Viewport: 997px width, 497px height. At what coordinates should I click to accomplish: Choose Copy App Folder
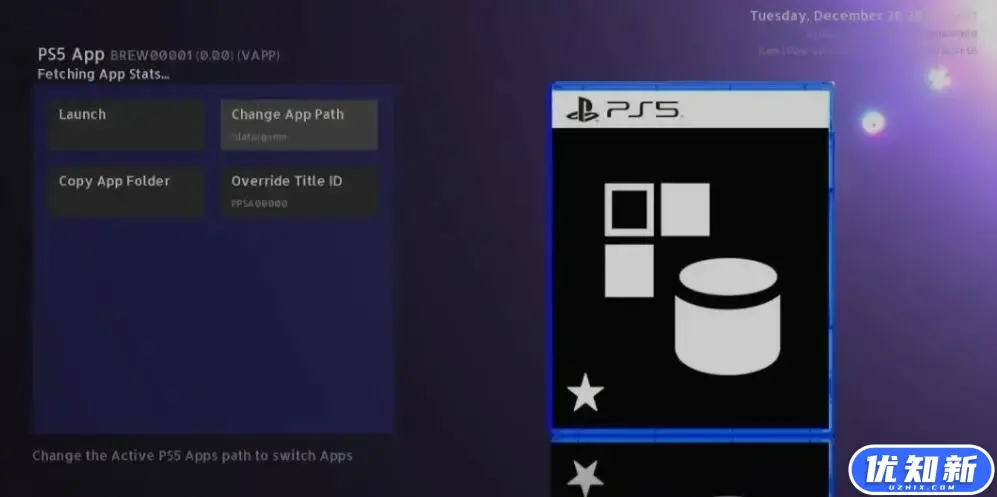pyautogui.click(x=126, y=190)
